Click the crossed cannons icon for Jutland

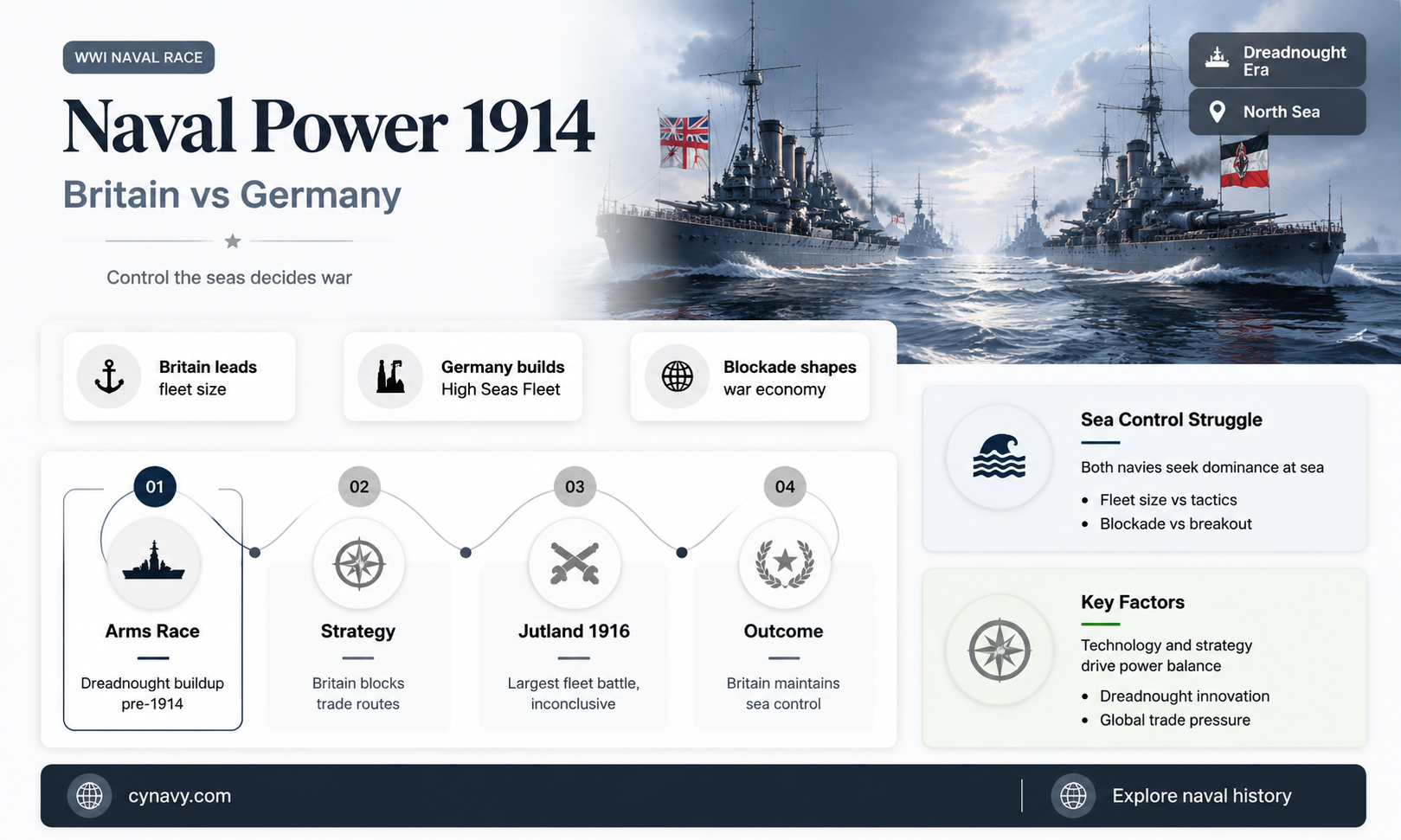(x=575, y=563)
